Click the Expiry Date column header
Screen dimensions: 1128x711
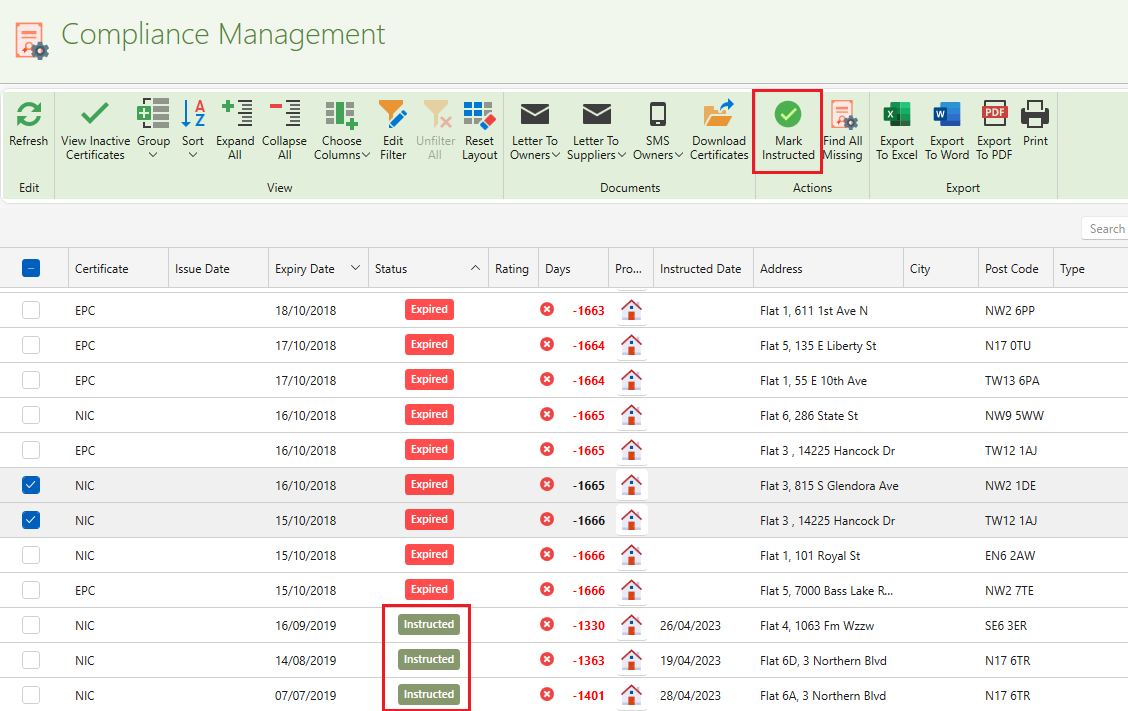305,269
